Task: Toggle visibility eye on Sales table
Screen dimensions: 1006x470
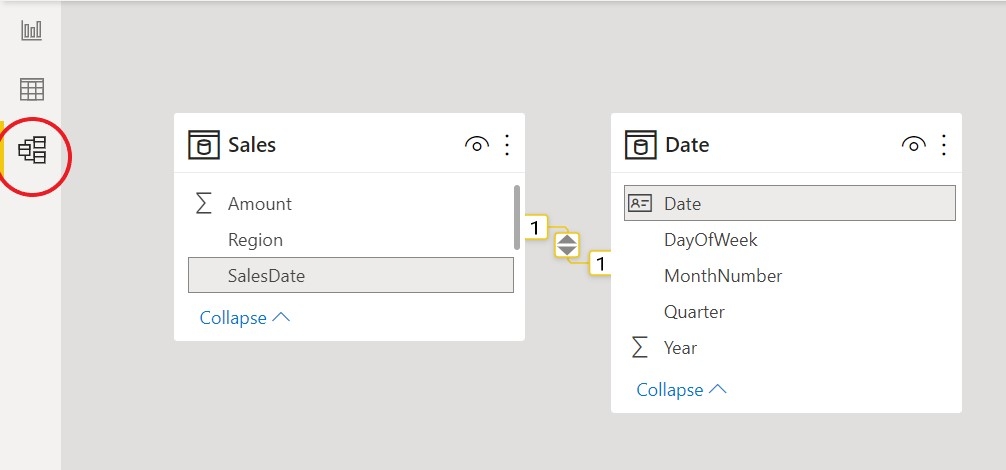Action: (x=477, y=145)
